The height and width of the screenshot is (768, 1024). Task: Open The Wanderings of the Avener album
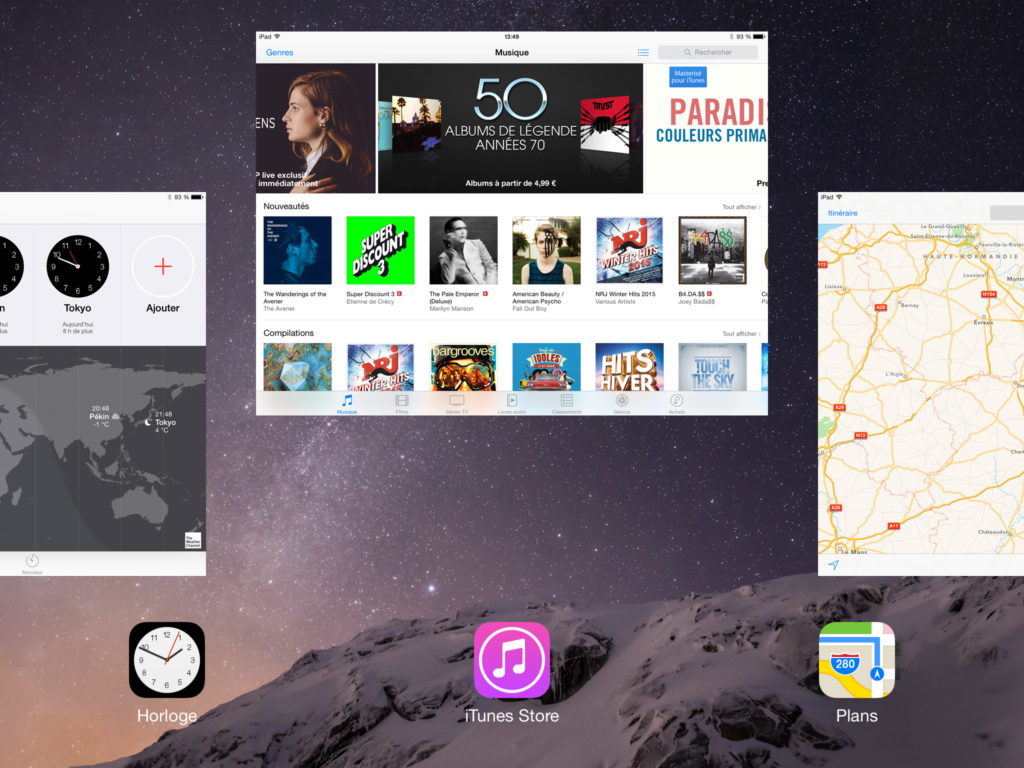297,250
